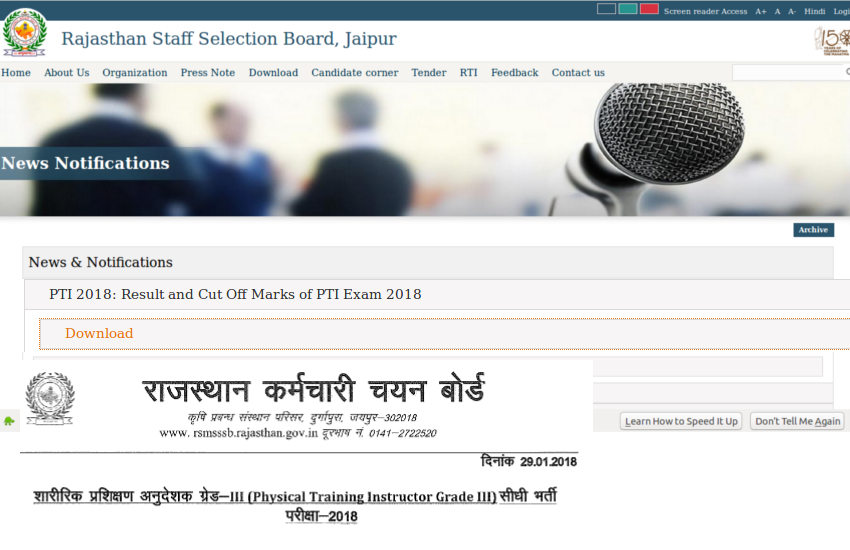Click the 150 years Mahatma commemoration logo
Screen dimensions: 850x550
833,41
